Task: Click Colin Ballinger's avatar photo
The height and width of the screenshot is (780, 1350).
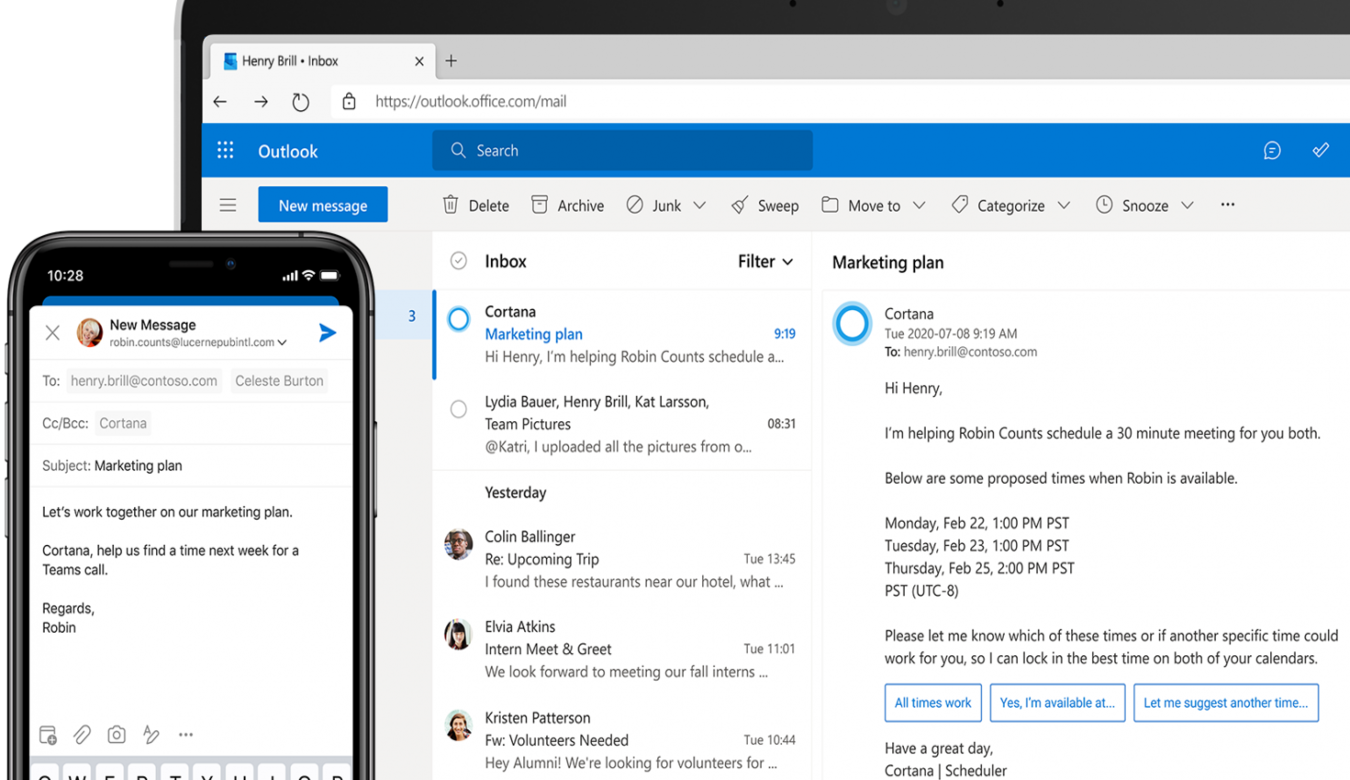Action: tap(458, 544)
